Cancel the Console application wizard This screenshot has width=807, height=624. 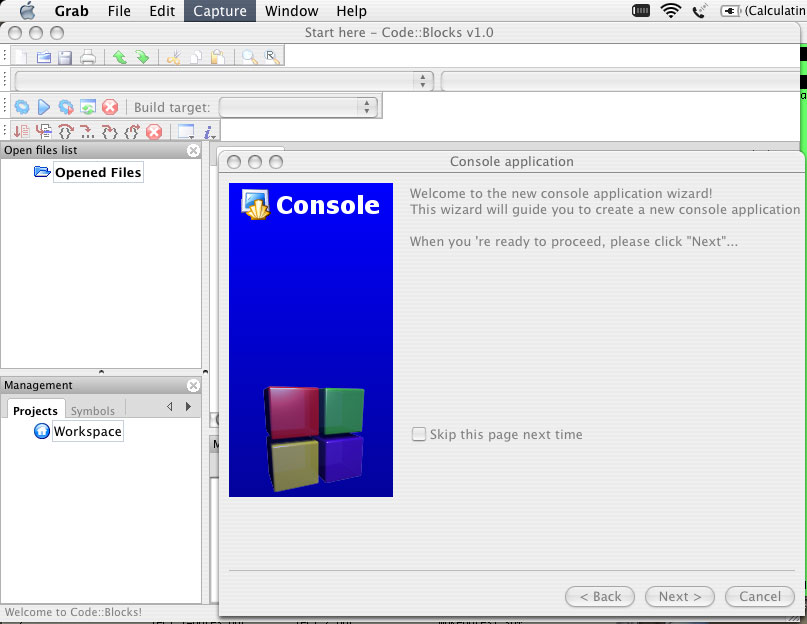tap(759, 596)
